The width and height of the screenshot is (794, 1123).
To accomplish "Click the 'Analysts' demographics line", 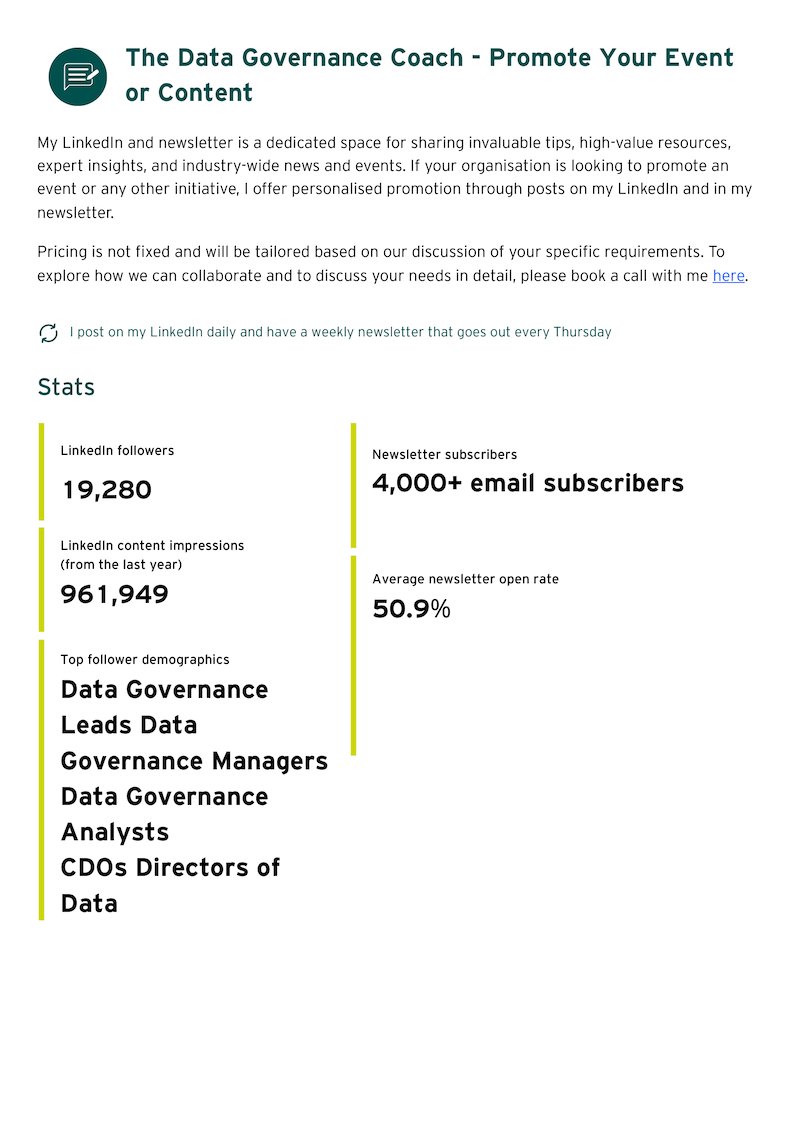I will 115,832.
